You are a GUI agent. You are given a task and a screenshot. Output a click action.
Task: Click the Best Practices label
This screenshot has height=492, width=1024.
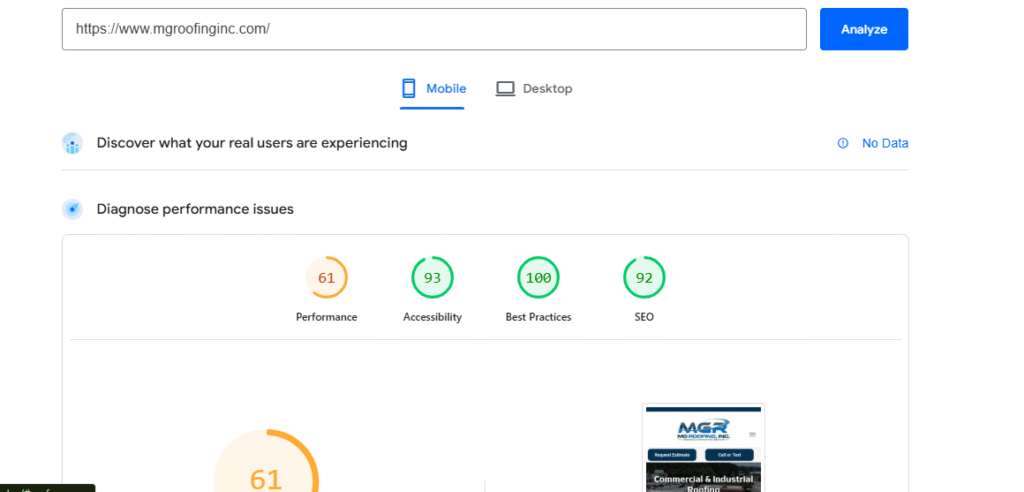click(538, 317)
